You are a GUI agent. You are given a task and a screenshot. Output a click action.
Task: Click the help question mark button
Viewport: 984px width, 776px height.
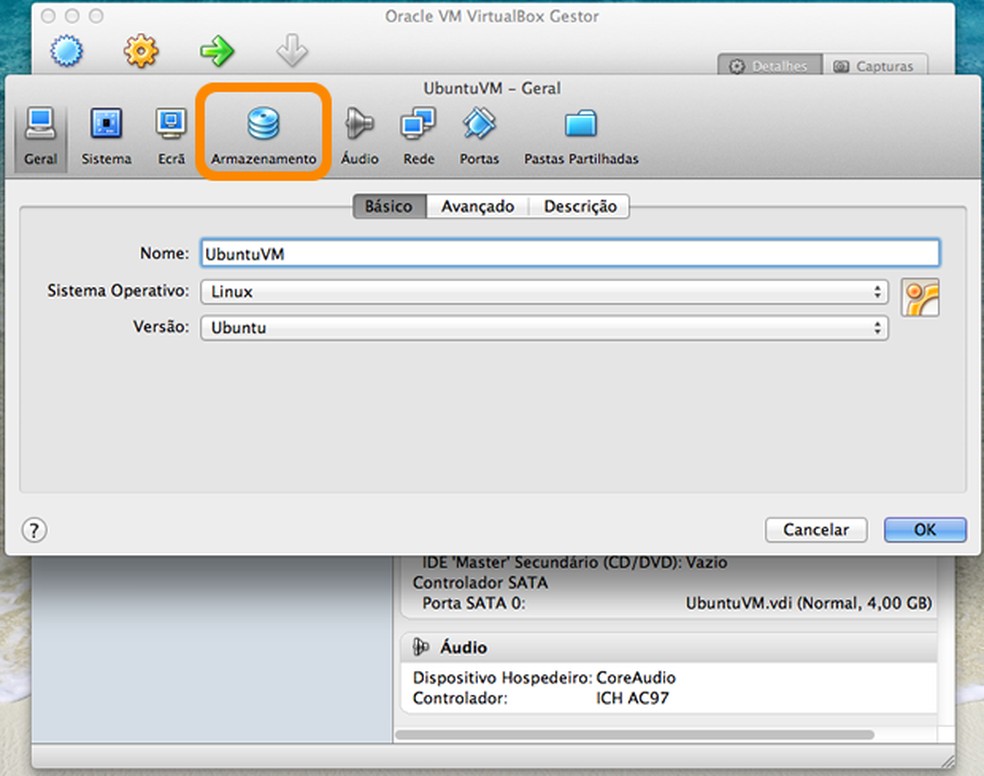(x=35, y=530)
